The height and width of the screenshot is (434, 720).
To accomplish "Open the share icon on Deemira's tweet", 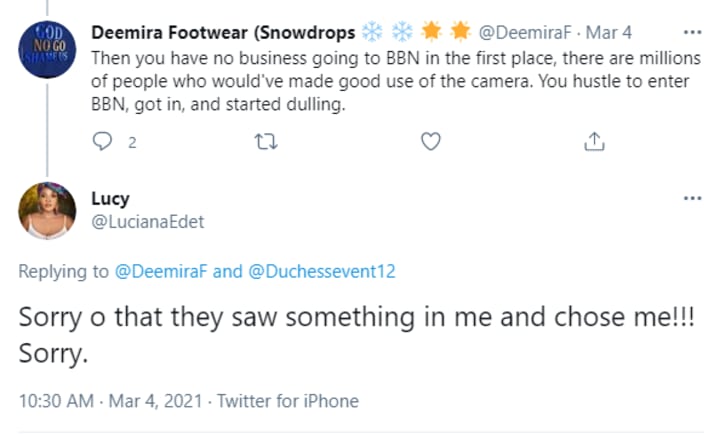I will click(593, 142).
